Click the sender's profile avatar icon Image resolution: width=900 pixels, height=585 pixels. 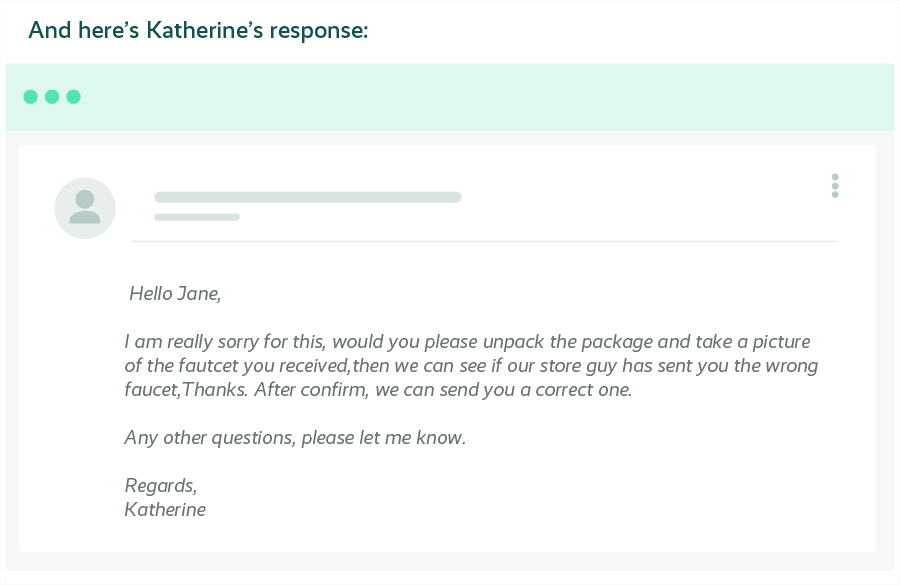click(x=85, y=208)
